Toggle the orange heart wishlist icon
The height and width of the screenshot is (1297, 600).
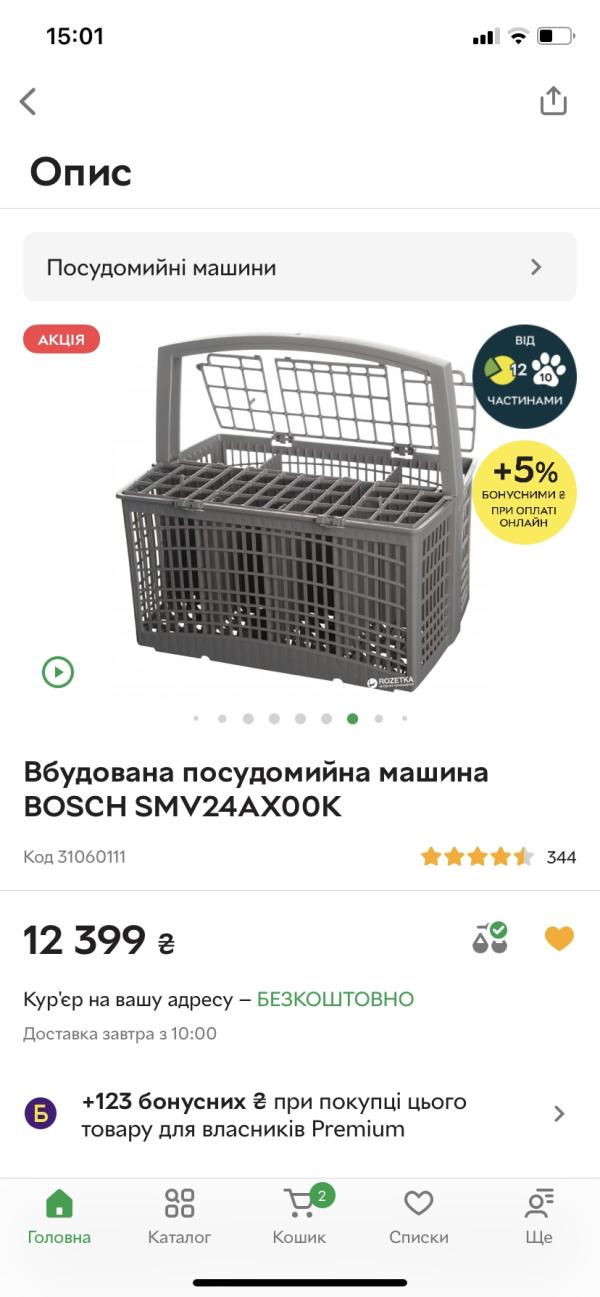tap(559, 938)
